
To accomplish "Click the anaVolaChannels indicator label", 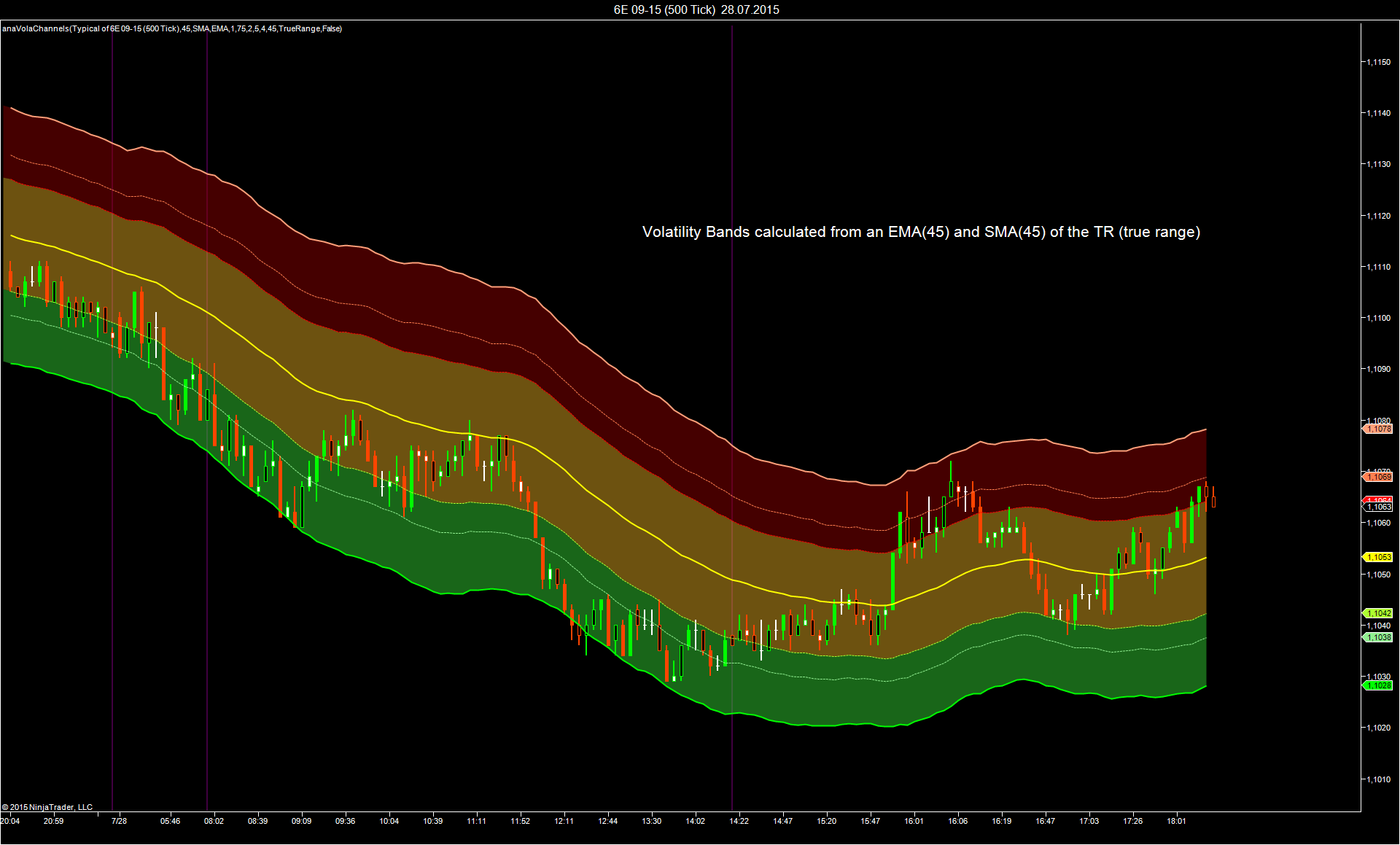I will 172,28.
